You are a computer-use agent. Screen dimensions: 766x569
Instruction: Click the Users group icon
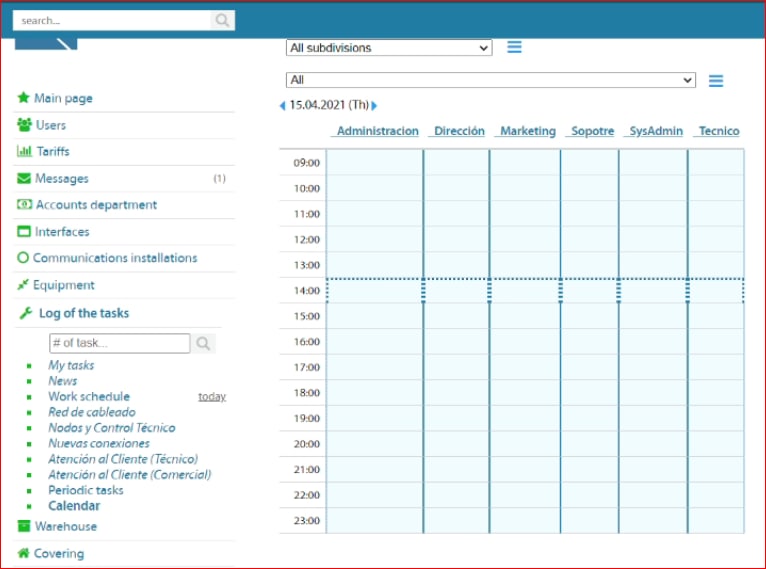pos(24,125)
